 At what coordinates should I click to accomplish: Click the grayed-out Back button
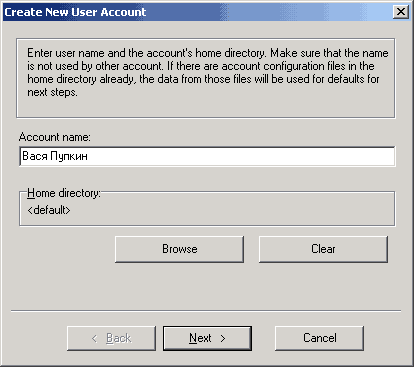(111, 338)
